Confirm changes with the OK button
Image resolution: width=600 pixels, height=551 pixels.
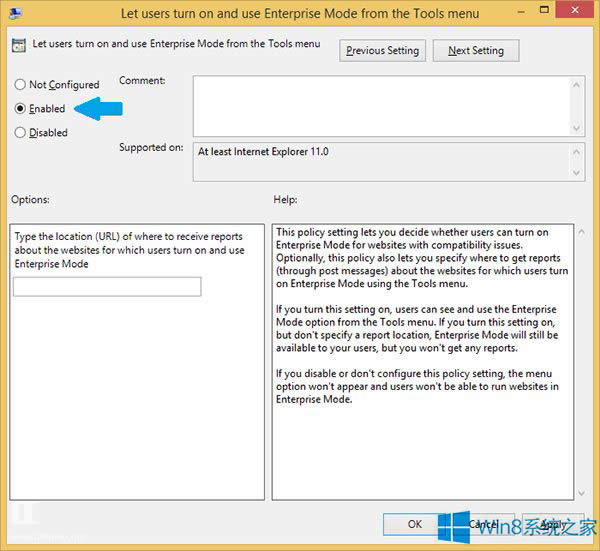click(415, 523)
